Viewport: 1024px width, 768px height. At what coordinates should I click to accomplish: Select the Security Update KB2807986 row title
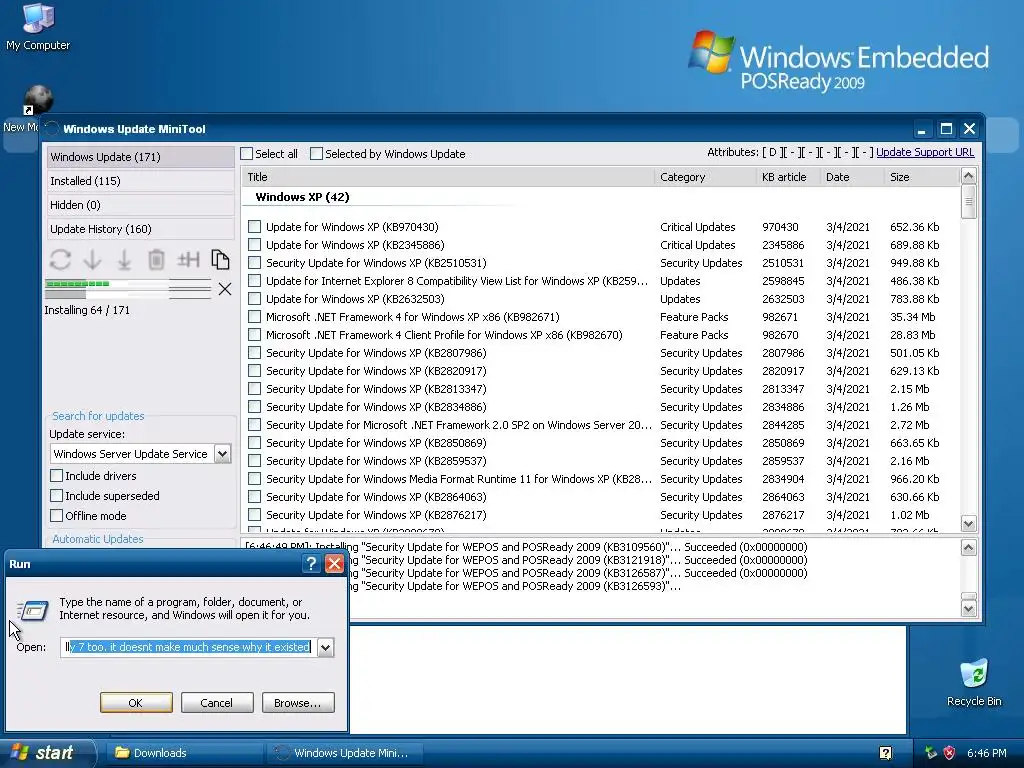(x=376, y=353)
